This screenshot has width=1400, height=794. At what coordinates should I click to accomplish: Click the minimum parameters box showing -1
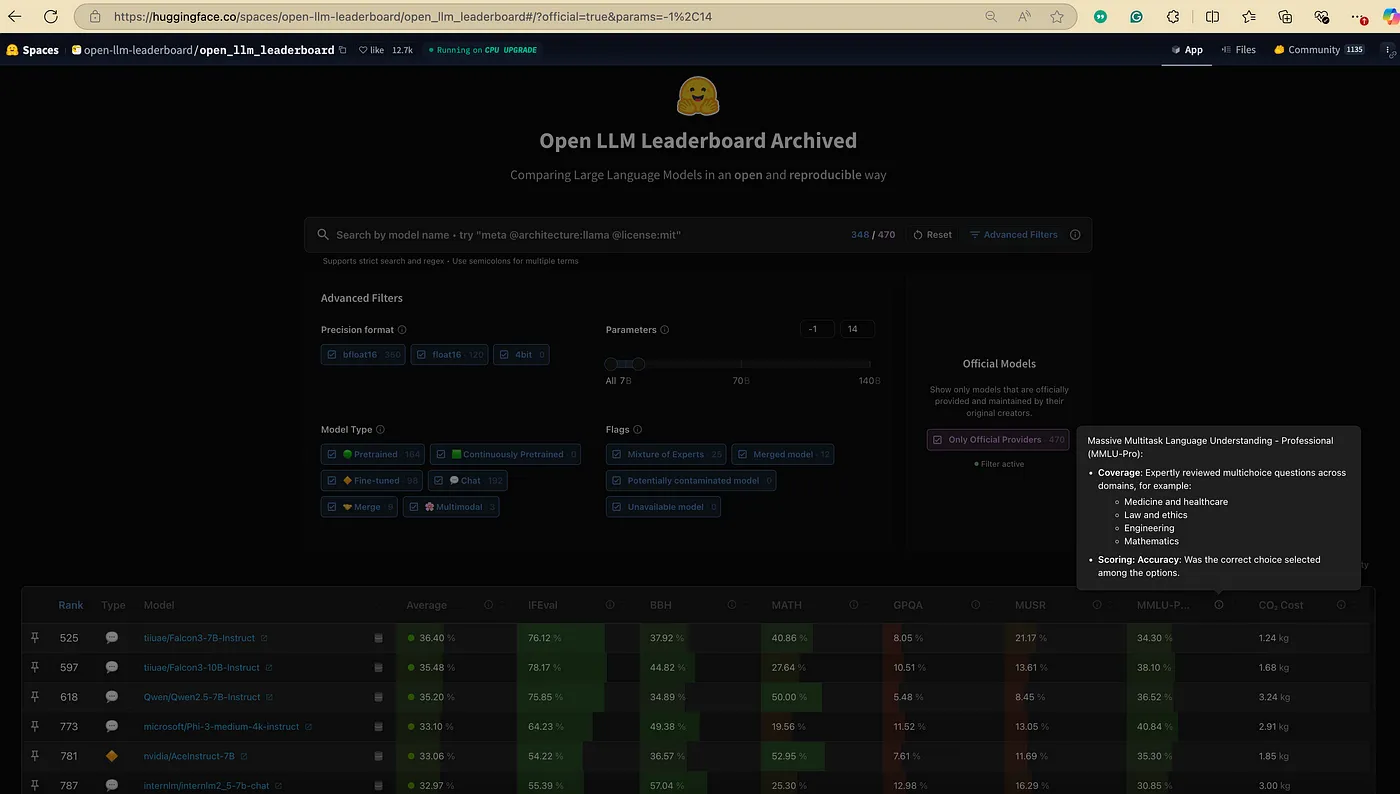(x=817, y=329)
